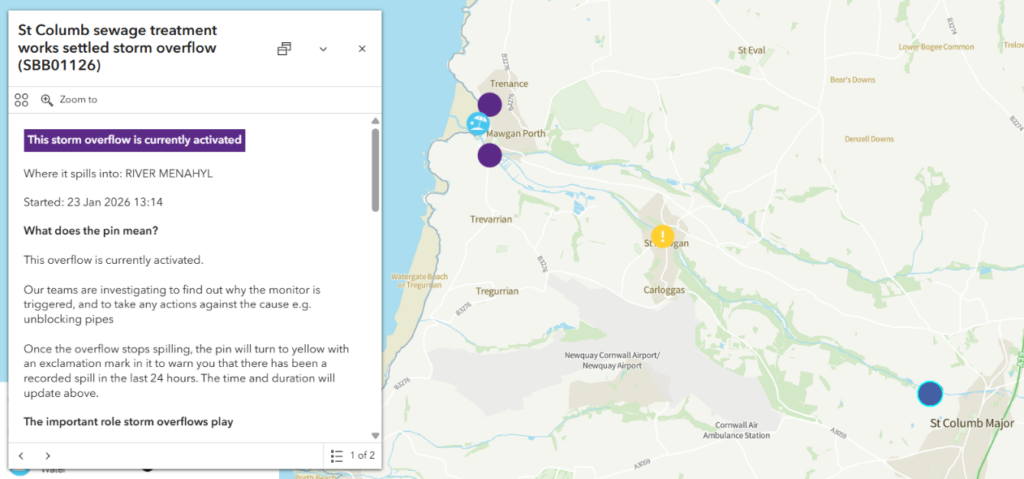Image resolution: width=1024 pixels, height=479 pixels.
Task: Go to the previous feature in the popup
Action: click(21, 456)
